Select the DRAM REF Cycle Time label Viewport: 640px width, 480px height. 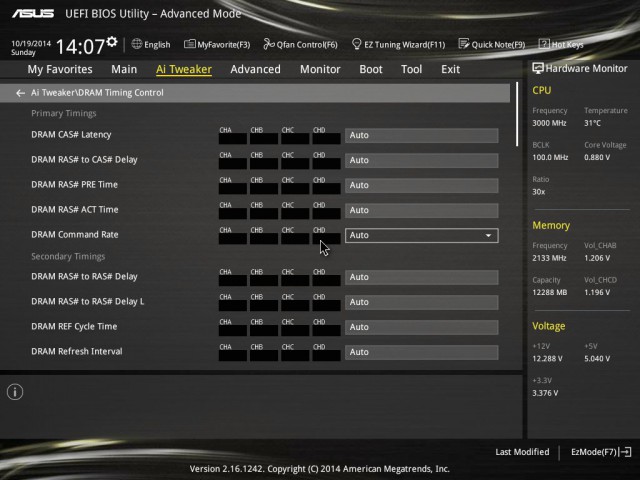pos(74,327)
